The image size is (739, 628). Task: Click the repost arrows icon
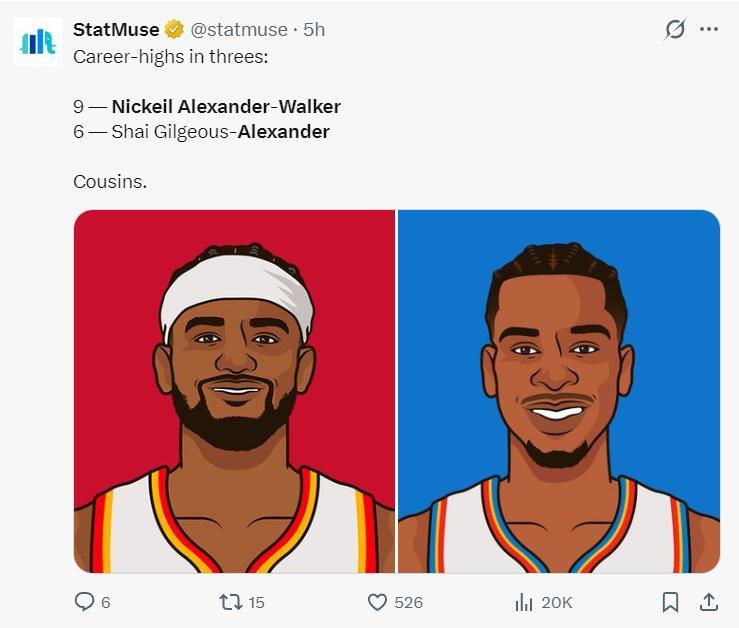tap(231, 602)
